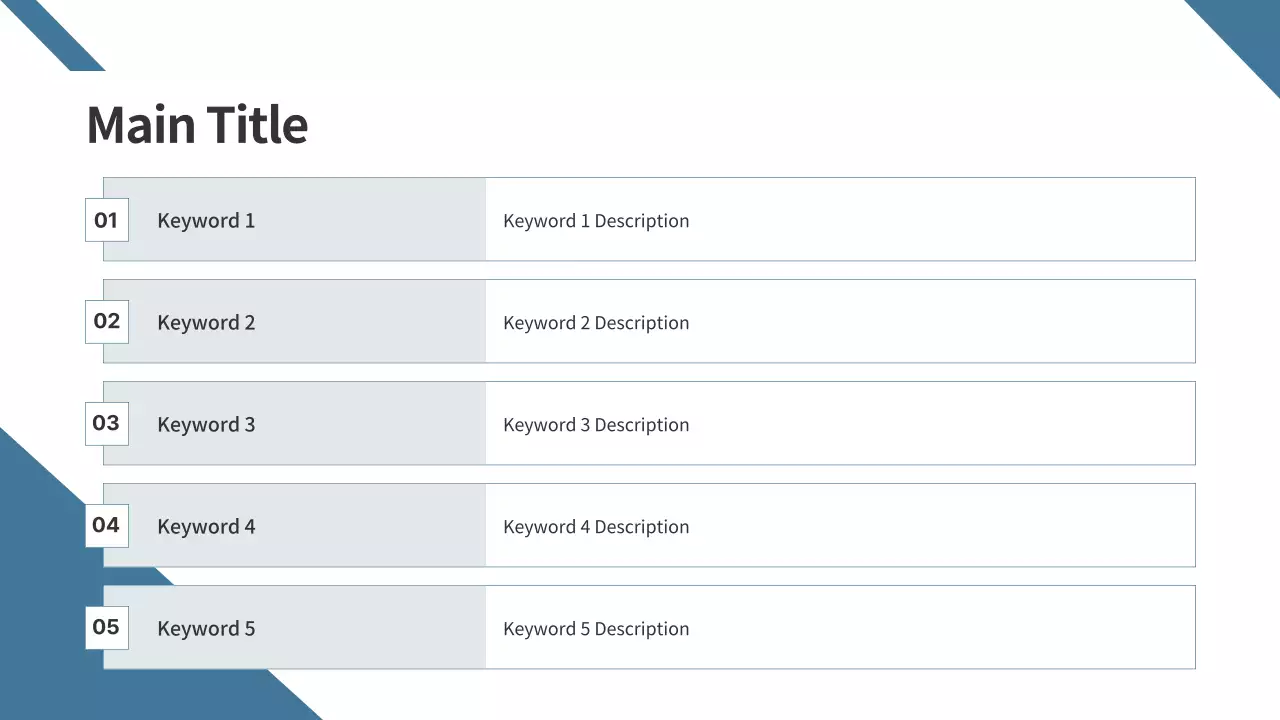1280x720 pixels.
Task: Click the Keyword 5 text
Action: point(206,629)
